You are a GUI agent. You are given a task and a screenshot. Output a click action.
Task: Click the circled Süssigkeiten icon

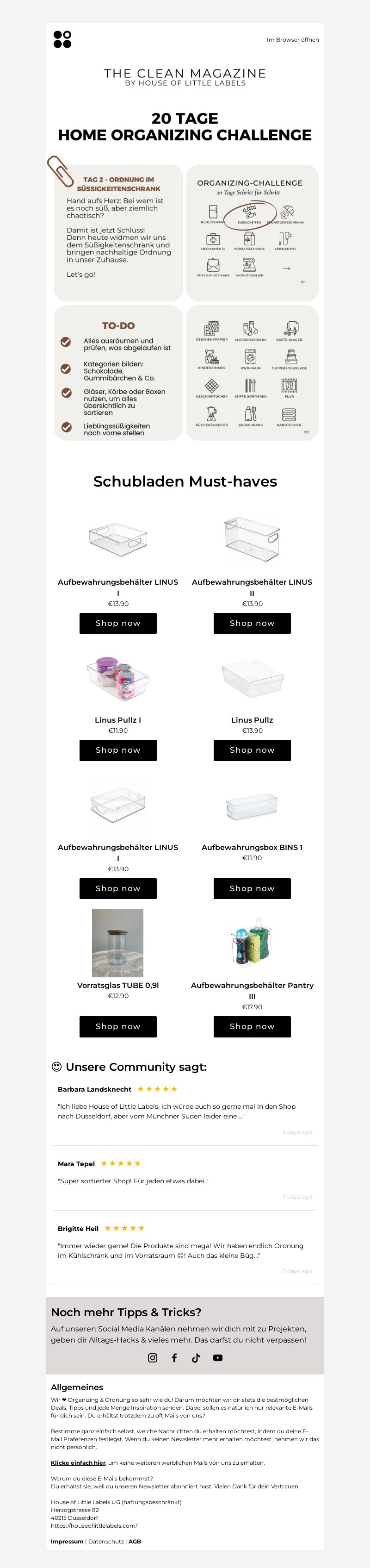point(249,212)
